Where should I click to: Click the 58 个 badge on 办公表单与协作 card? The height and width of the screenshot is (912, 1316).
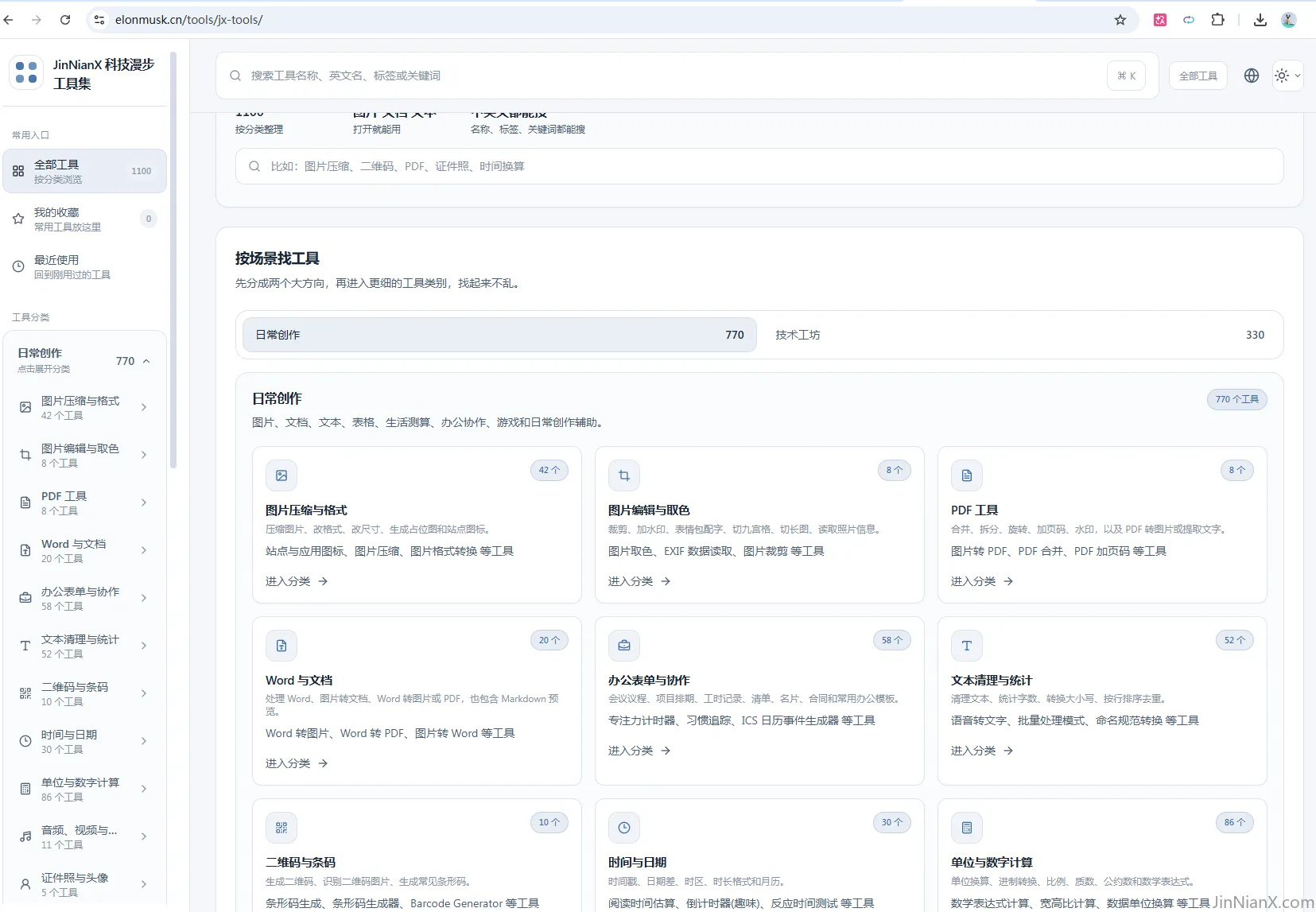click(892, 640)
